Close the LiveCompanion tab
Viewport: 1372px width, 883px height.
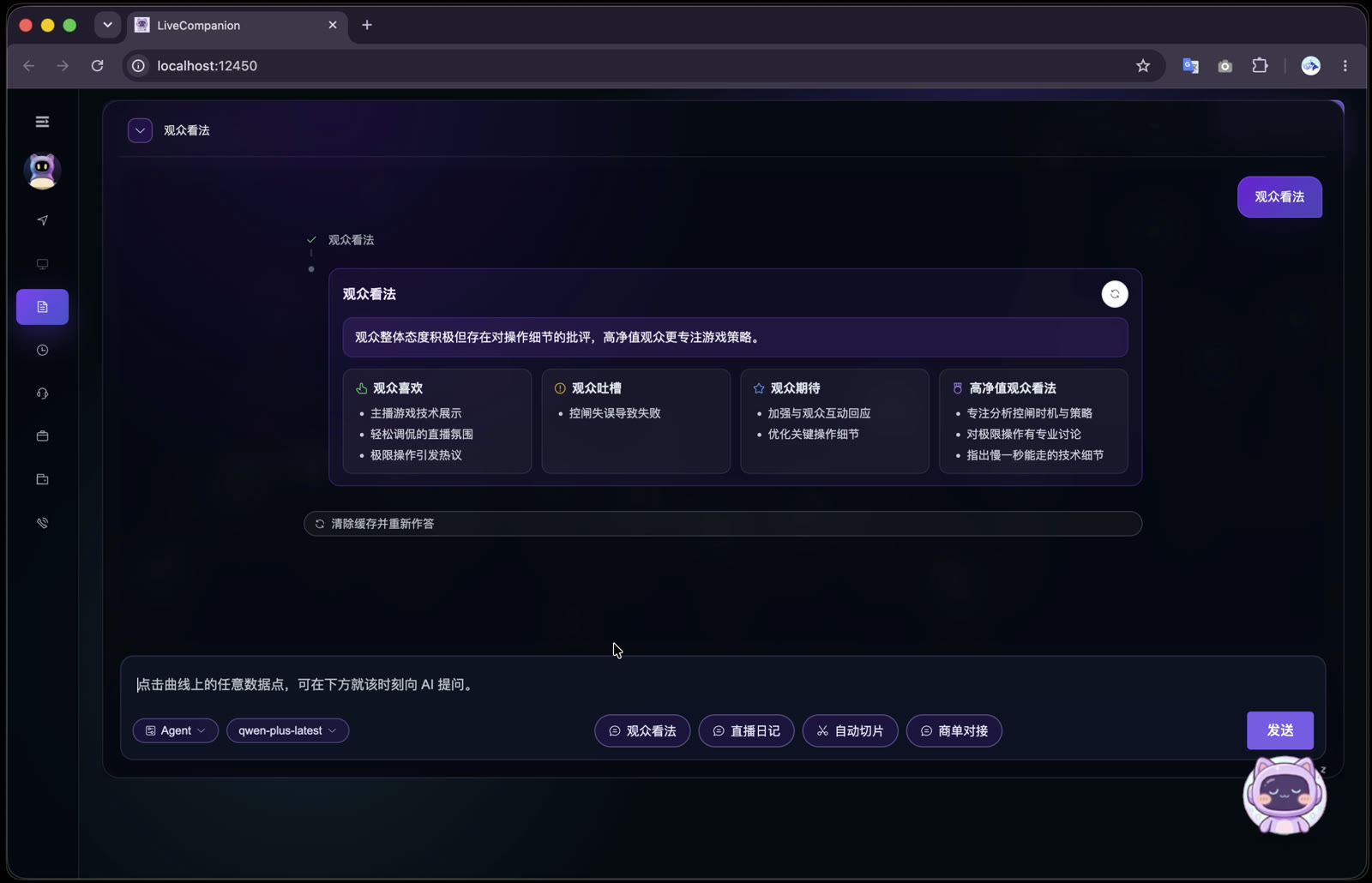333,25
